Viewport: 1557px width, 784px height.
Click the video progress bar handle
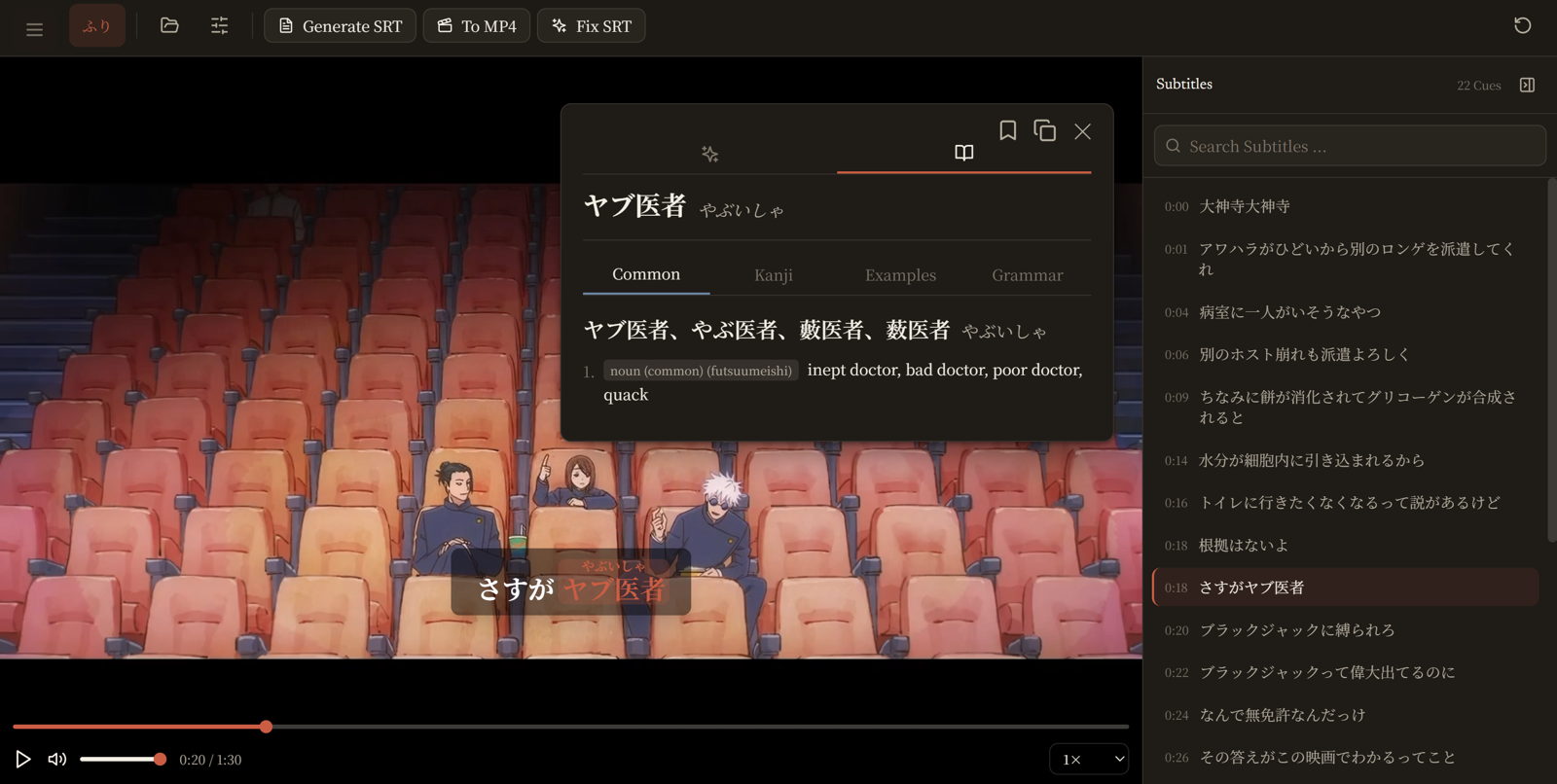(266, 727)
